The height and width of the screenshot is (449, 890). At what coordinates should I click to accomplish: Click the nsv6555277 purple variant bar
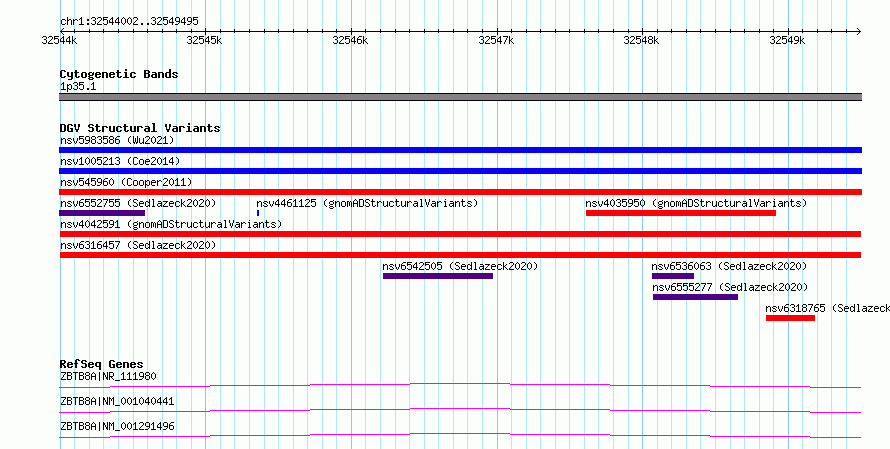tap(695, 297)
